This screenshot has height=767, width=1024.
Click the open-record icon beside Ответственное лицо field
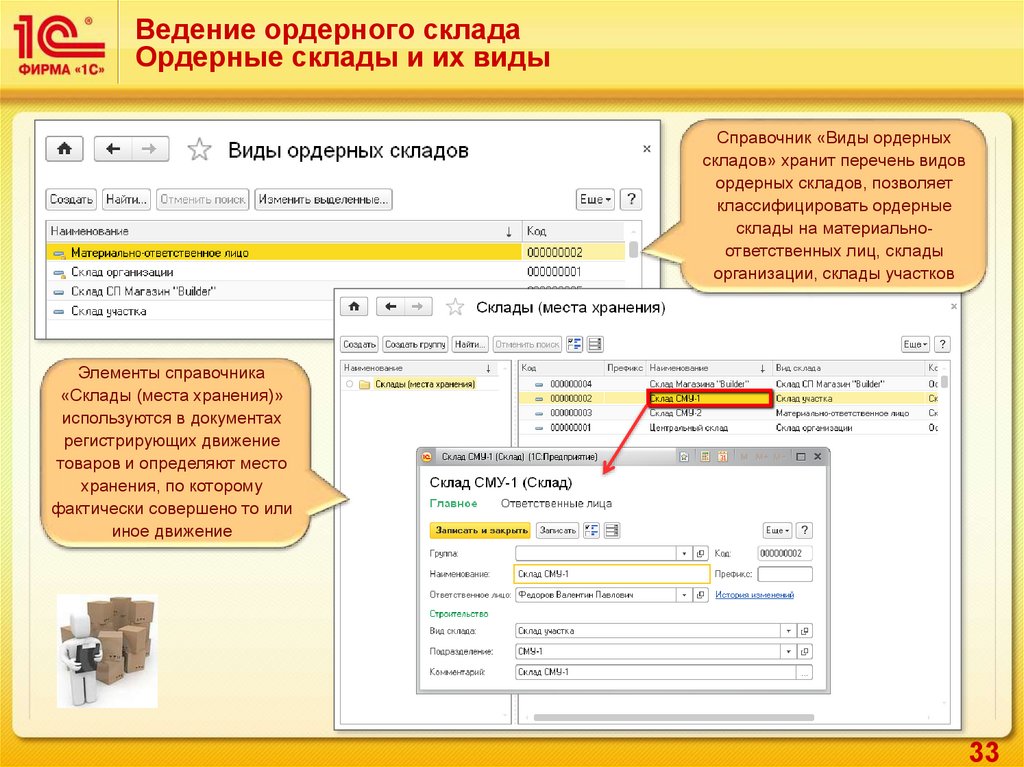701,595
